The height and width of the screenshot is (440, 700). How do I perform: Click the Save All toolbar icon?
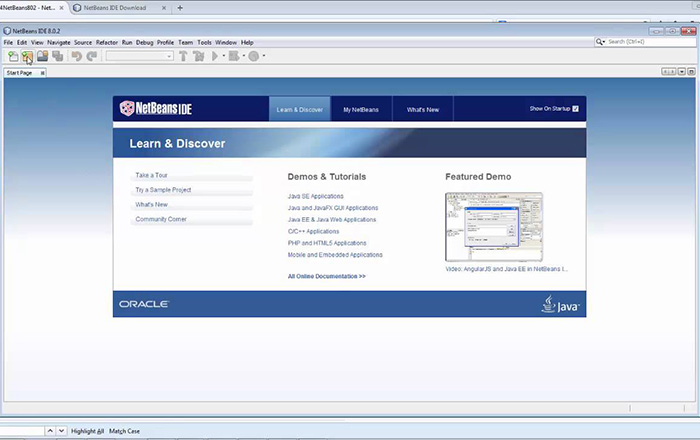click(57, 56)
